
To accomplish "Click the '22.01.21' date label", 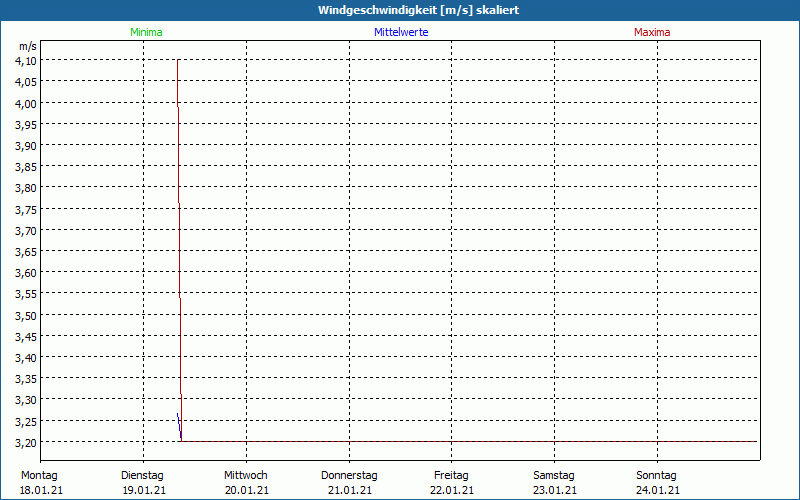I will tap(452, 490).
